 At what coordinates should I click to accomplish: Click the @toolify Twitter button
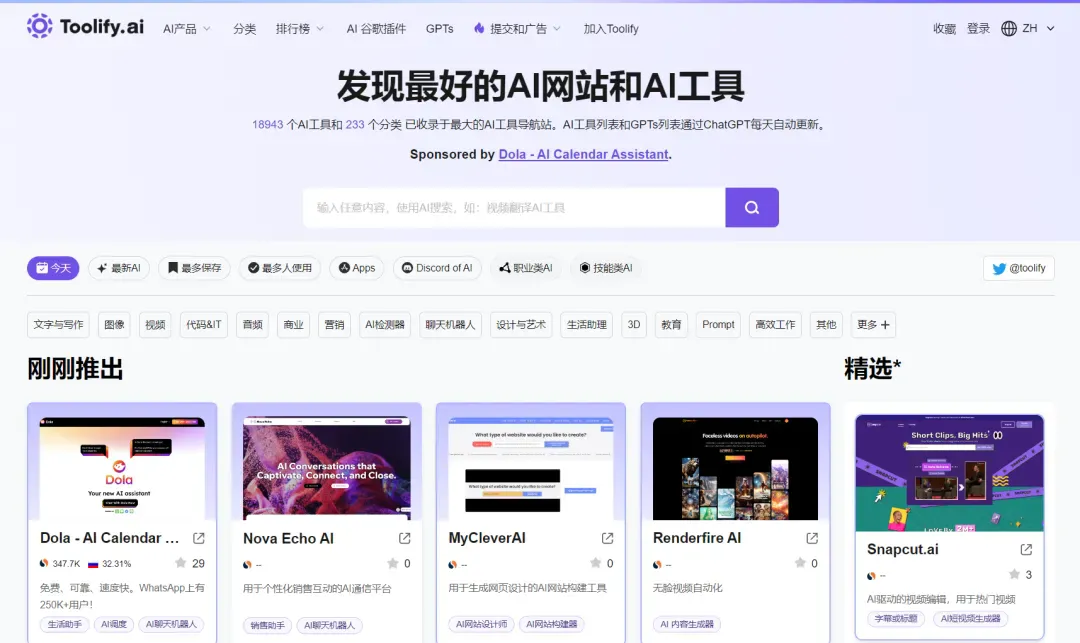(x=1019, y=268)
